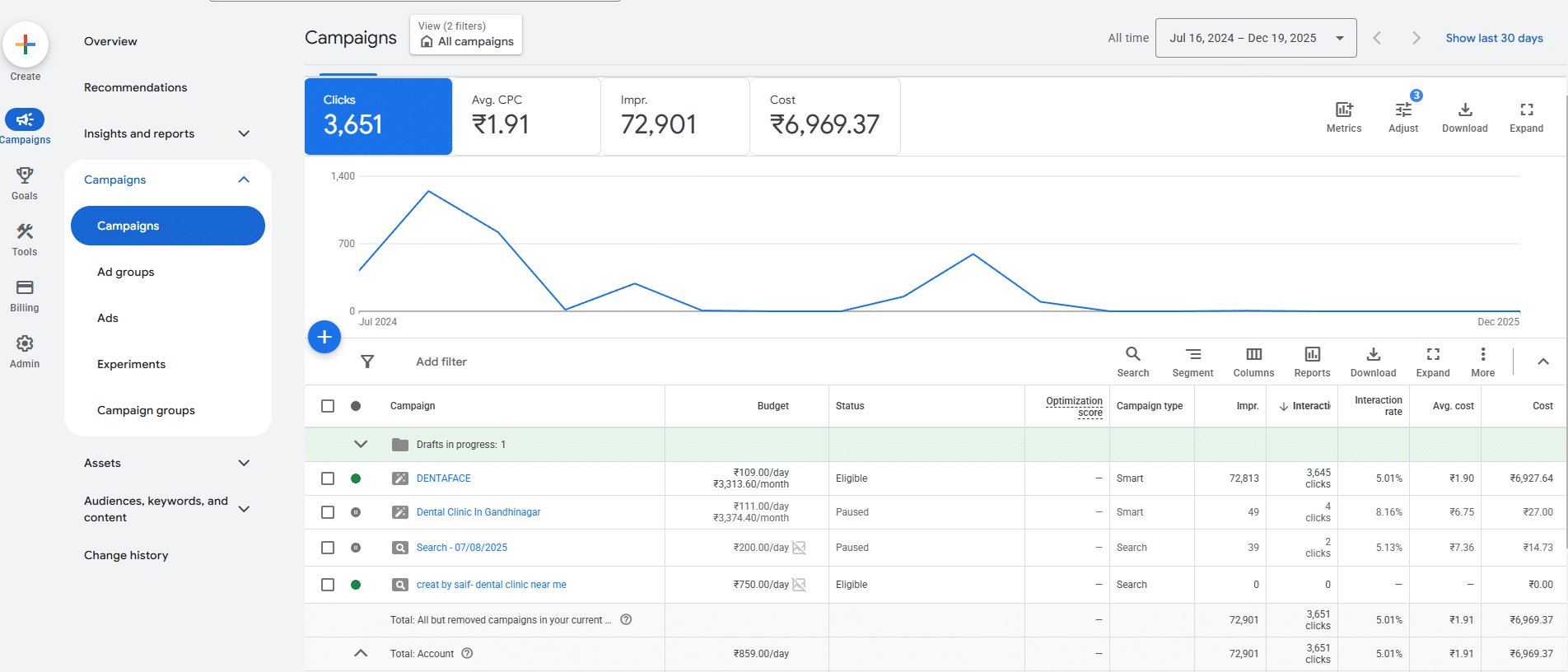Click the table Columns icon
Screen dimensions: 1568x672
(1253, 355)
